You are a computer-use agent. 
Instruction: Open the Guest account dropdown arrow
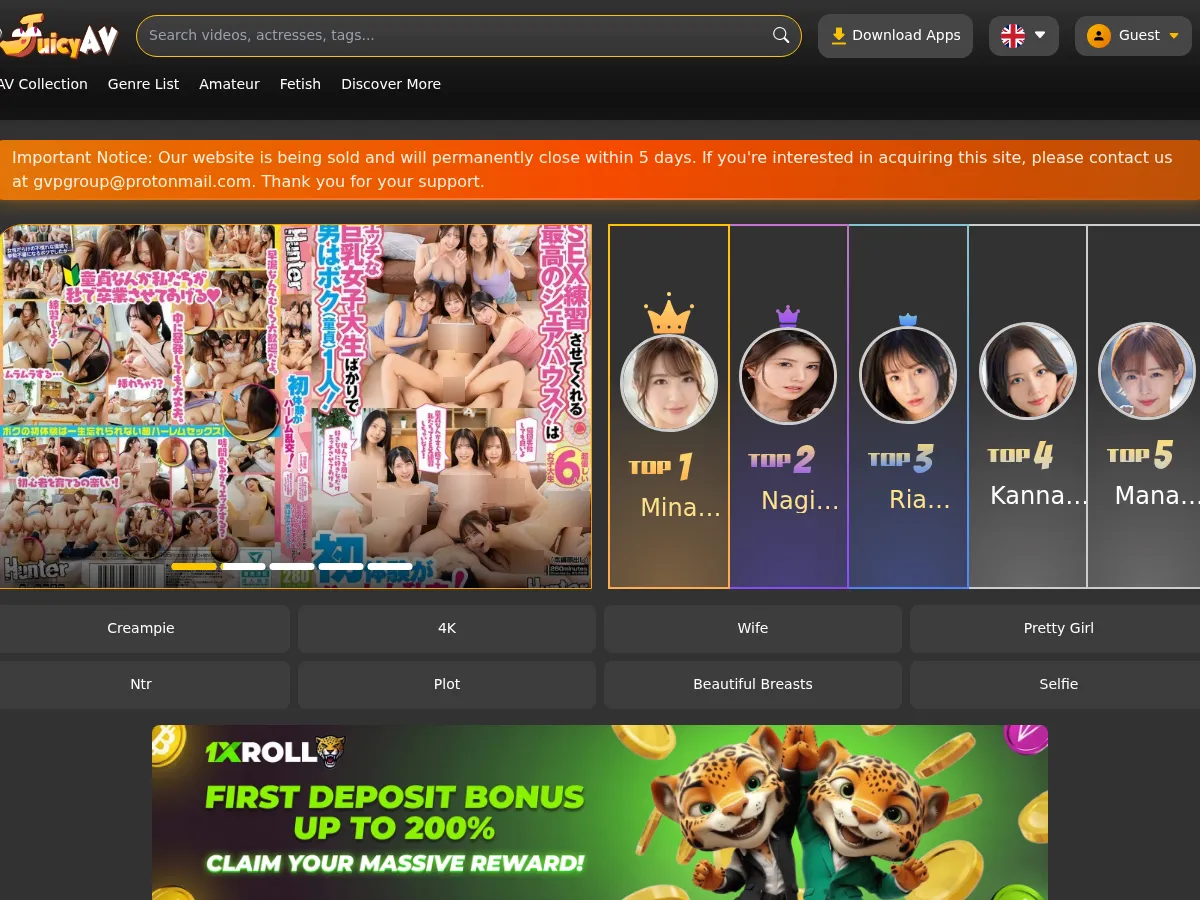pos(1174,36)
